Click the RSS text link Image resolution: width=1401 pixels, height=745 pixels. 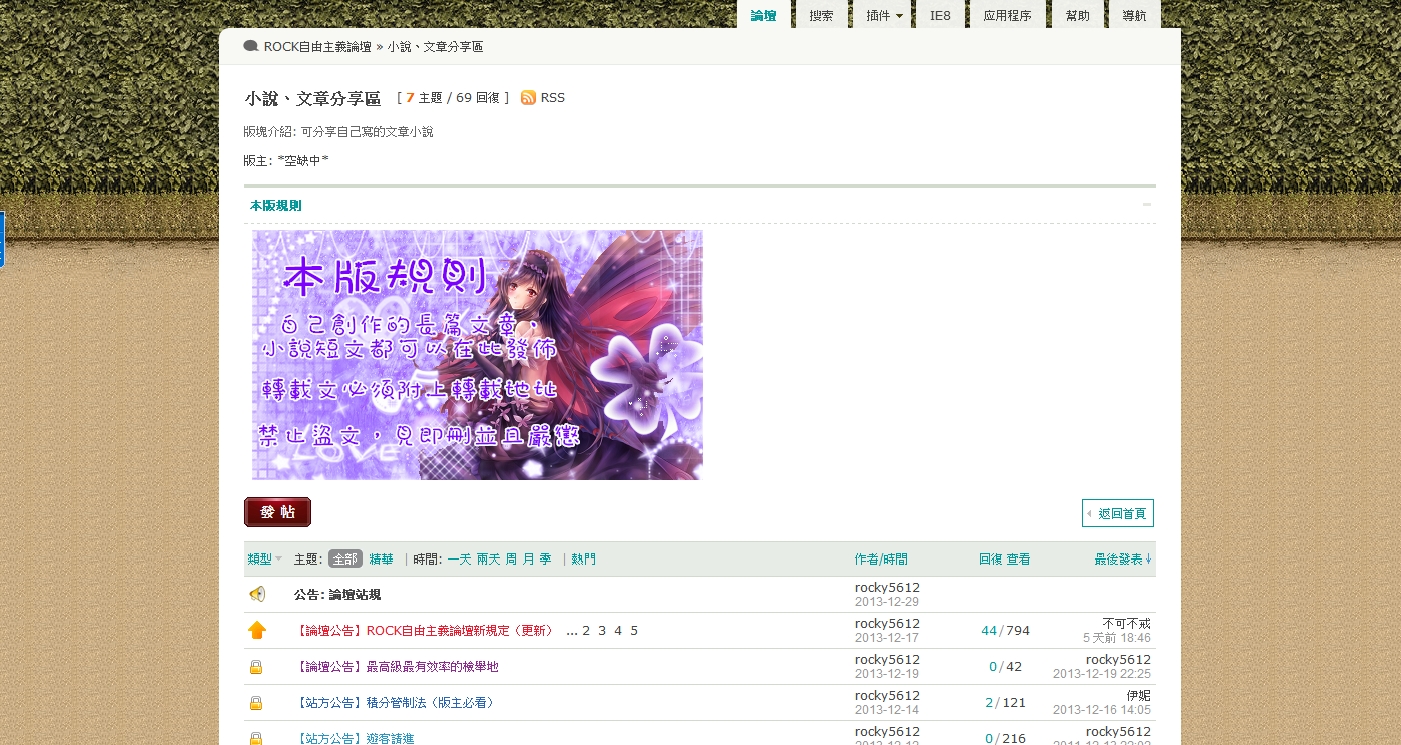(x=552, y=98)
